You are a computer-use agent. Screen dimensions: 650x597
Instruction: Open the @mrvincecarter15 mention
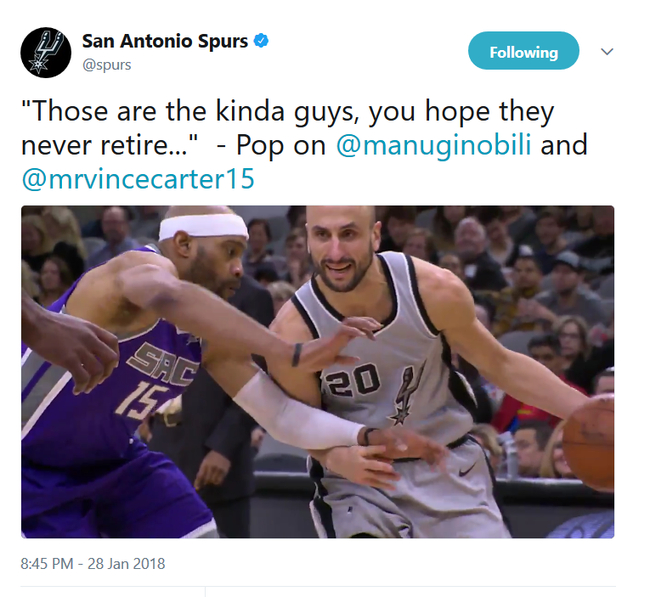pos(138,179)
